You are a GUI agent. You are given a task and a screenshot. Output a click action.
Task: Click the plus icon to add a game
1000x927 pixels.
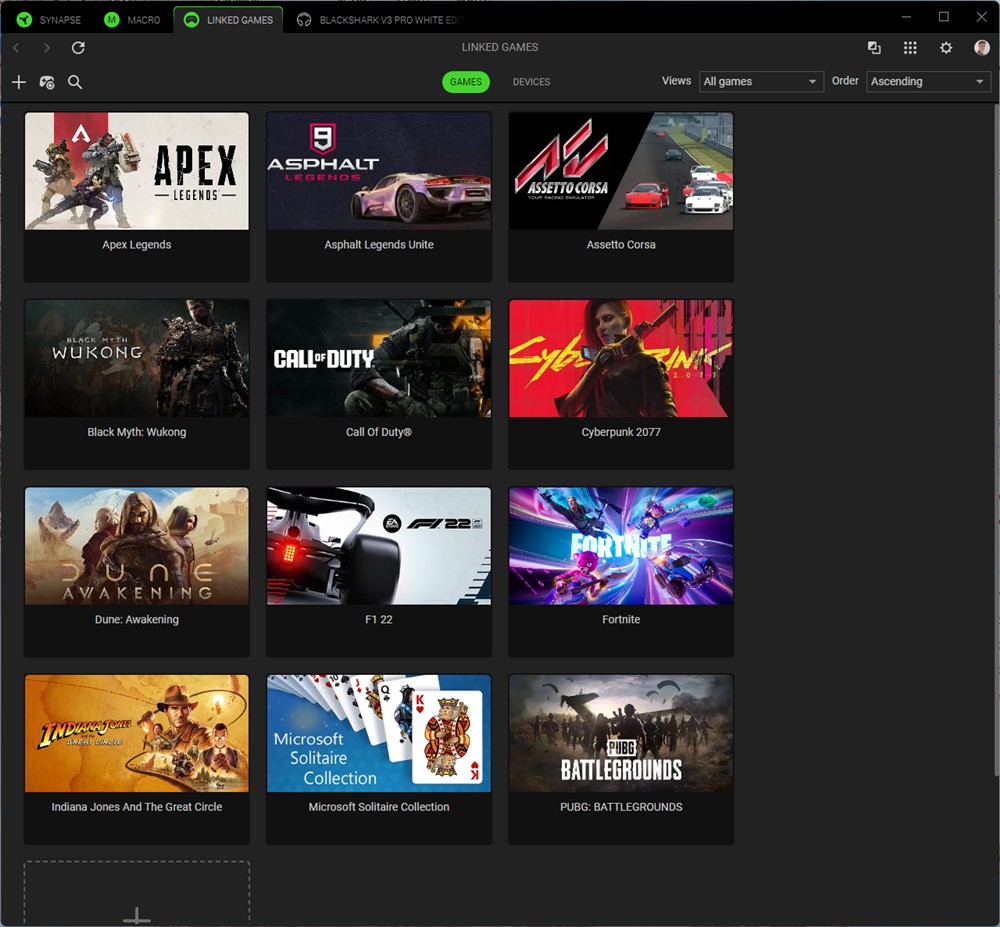tap(18, 82)
